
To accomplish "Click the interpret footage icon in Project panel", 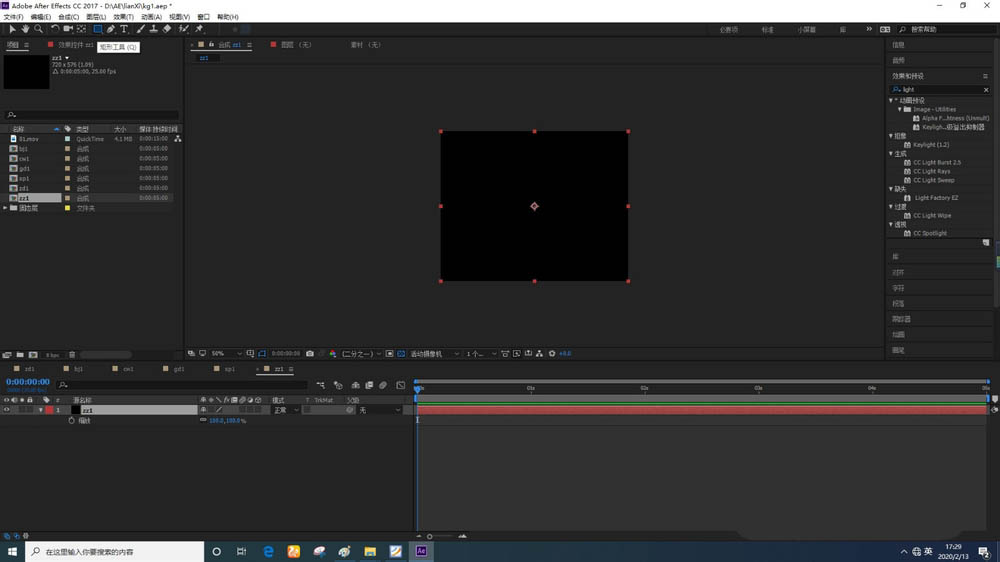I will (x=7, y=355).
